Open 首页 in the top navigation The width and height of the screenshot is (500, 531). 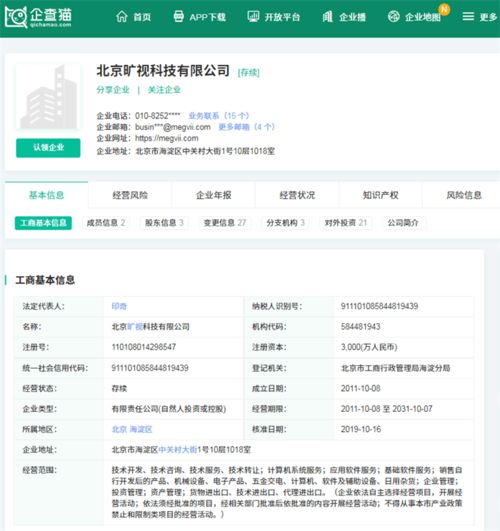point(142,17)
